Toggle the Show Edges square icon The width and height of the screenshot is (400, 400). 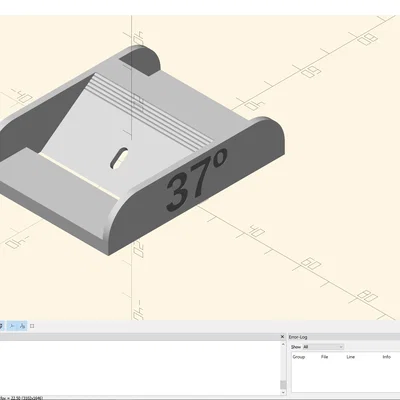(32, 326)
